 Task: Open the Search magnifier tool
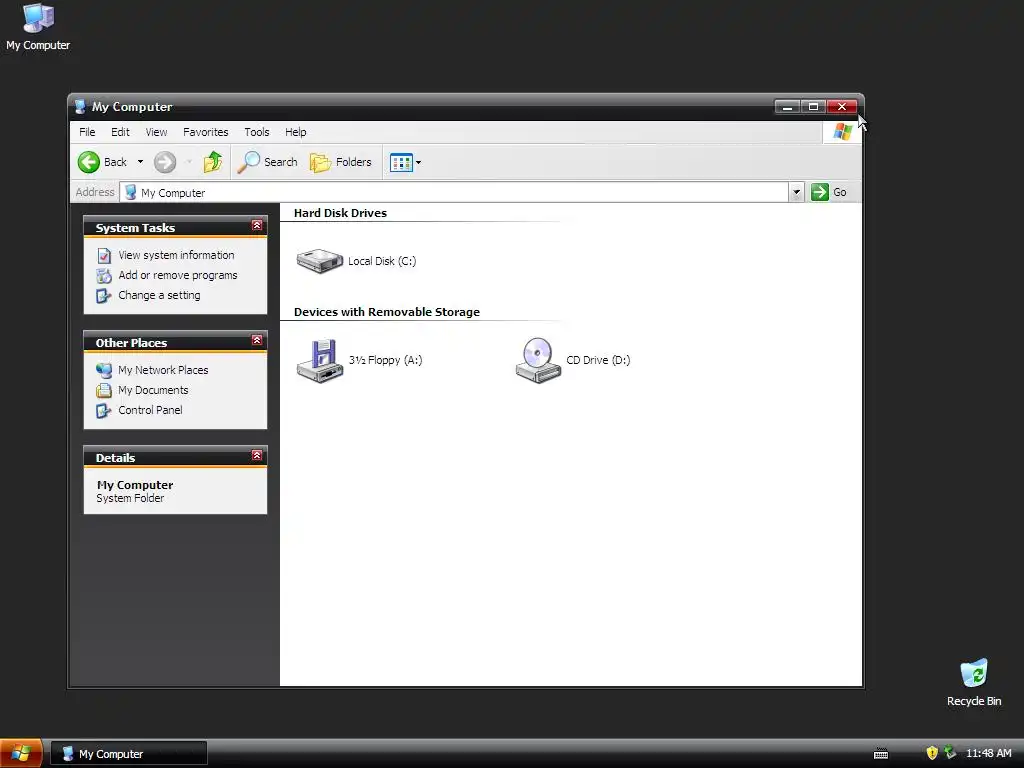tap(267, 162)
